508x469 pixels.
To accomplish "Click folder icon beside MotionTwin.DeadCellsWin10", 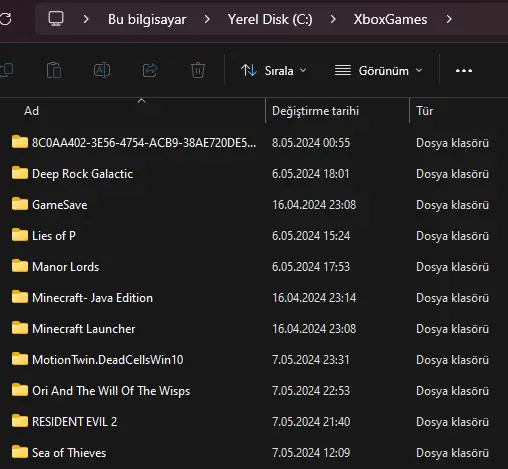I will tap(20, 359).
